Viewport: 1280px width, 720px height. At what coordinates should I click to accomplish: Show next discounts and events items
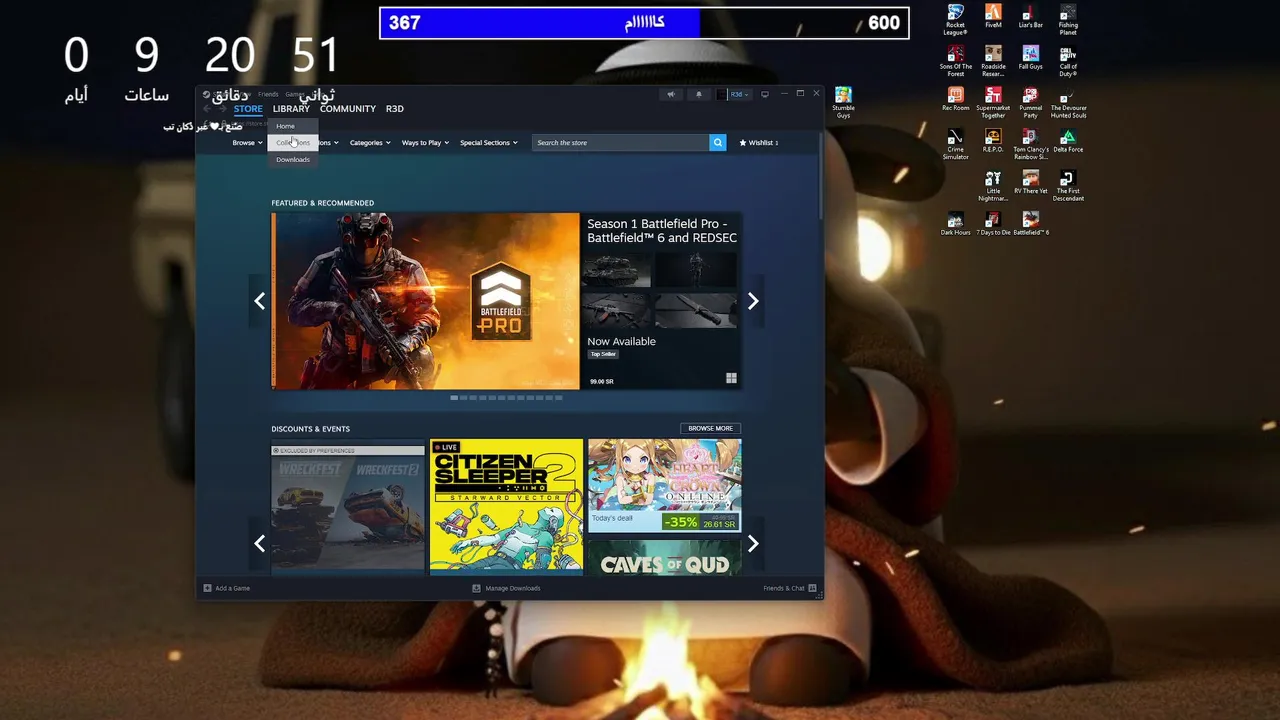(753, 544)
